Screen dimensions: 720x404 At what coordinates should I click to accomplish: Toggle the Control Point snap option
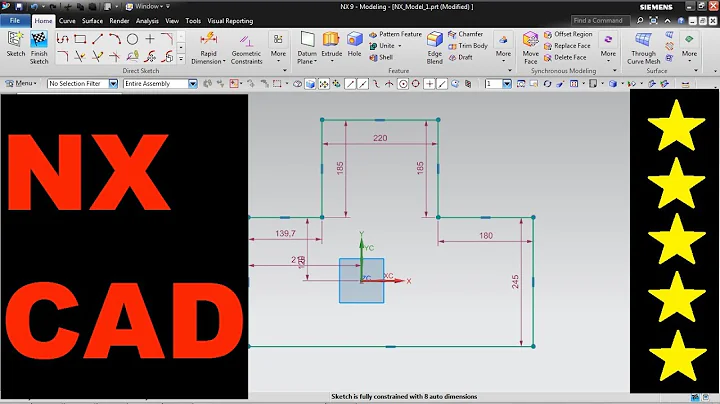pyautogui.click(x=376, y=84)
